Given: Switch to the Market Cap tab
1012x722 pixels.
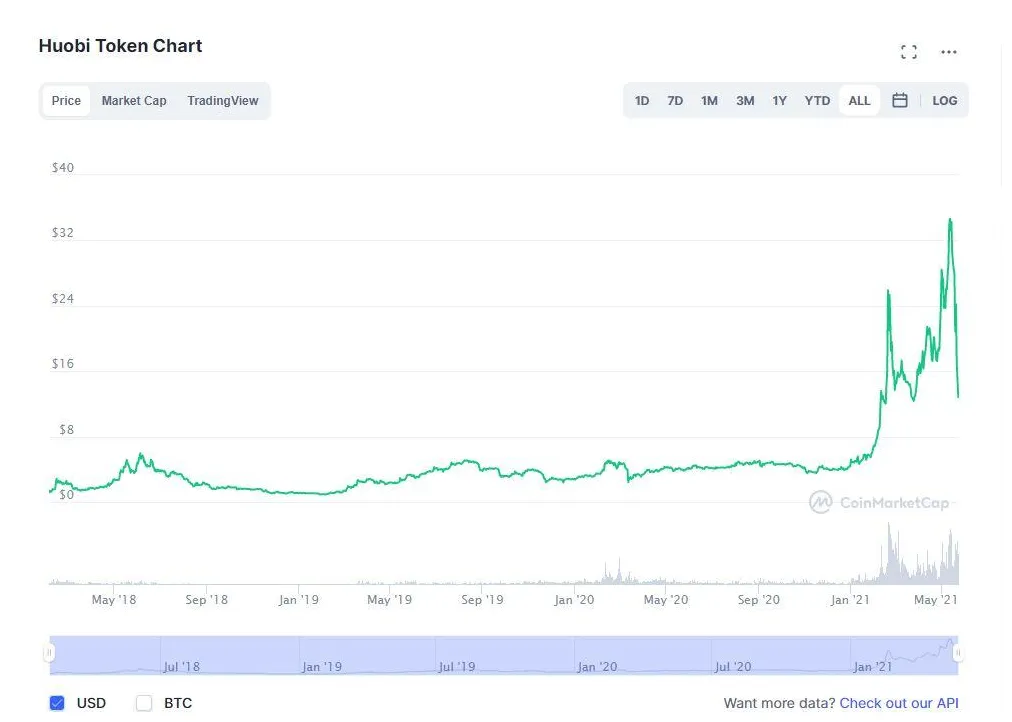Looking at the screenshot, I should [133, 100].
